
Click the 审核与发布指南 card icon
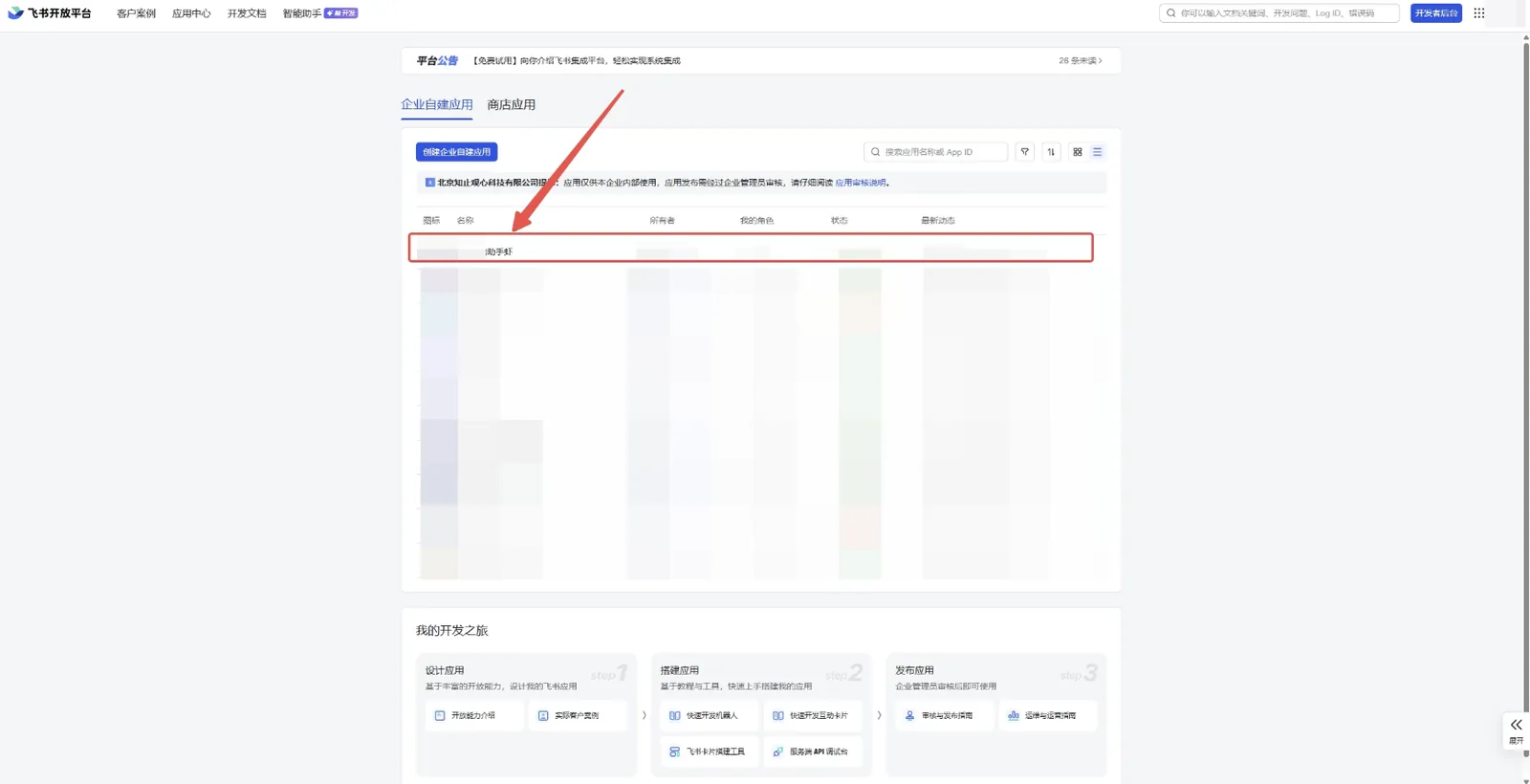point(910,715)
